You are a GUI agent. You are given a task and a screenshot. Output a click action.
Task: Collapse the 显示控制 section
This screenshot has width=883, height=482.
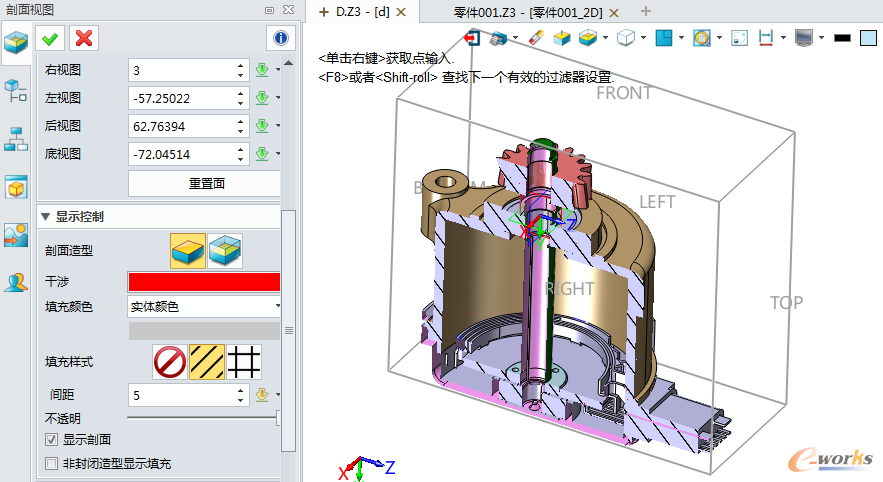pos(45,216)
